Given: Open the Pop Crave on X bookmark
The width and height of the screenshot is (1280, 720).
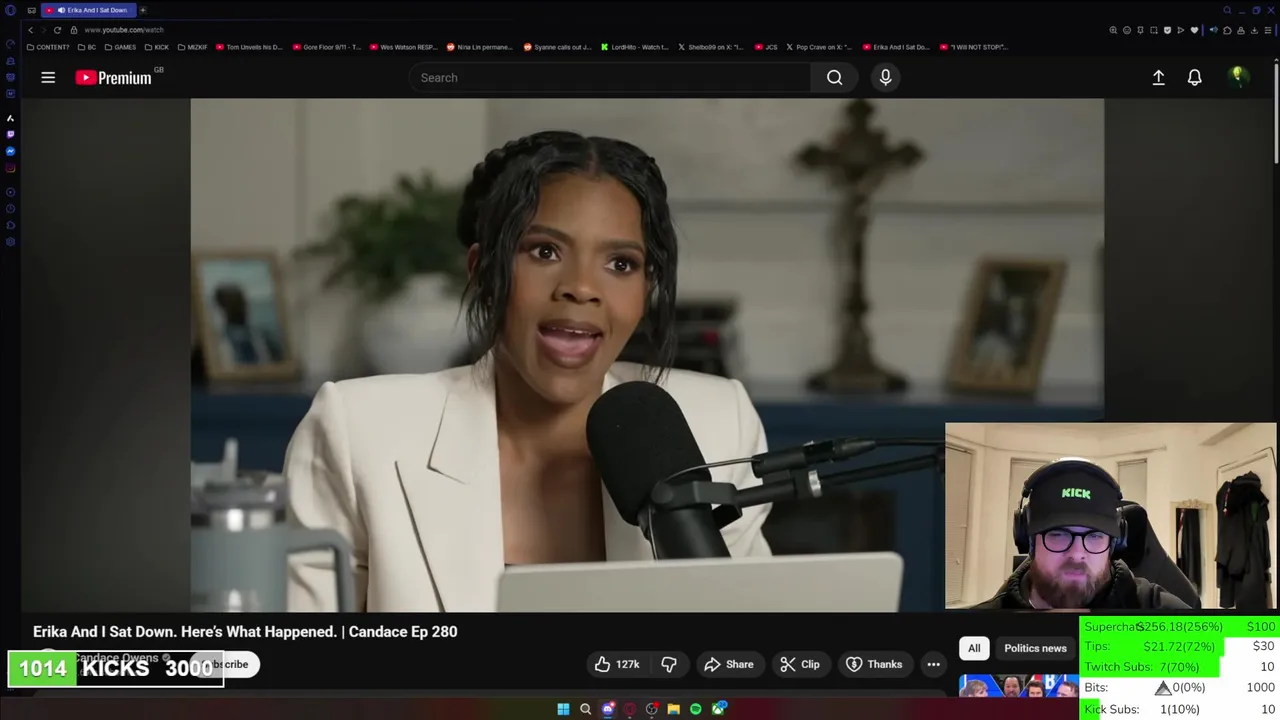Looking at the screenshot, I should [819, 47].
